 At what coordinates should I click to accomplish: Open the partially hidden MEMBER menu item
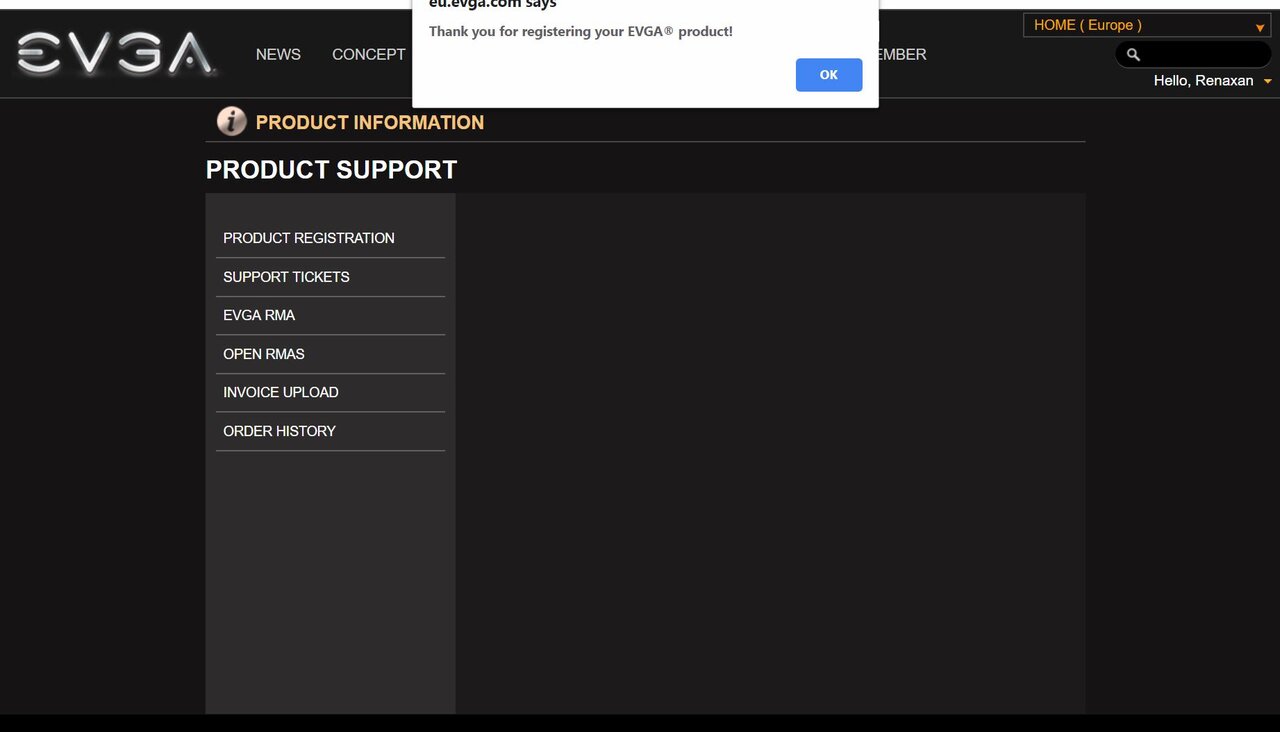click(902, 55)
